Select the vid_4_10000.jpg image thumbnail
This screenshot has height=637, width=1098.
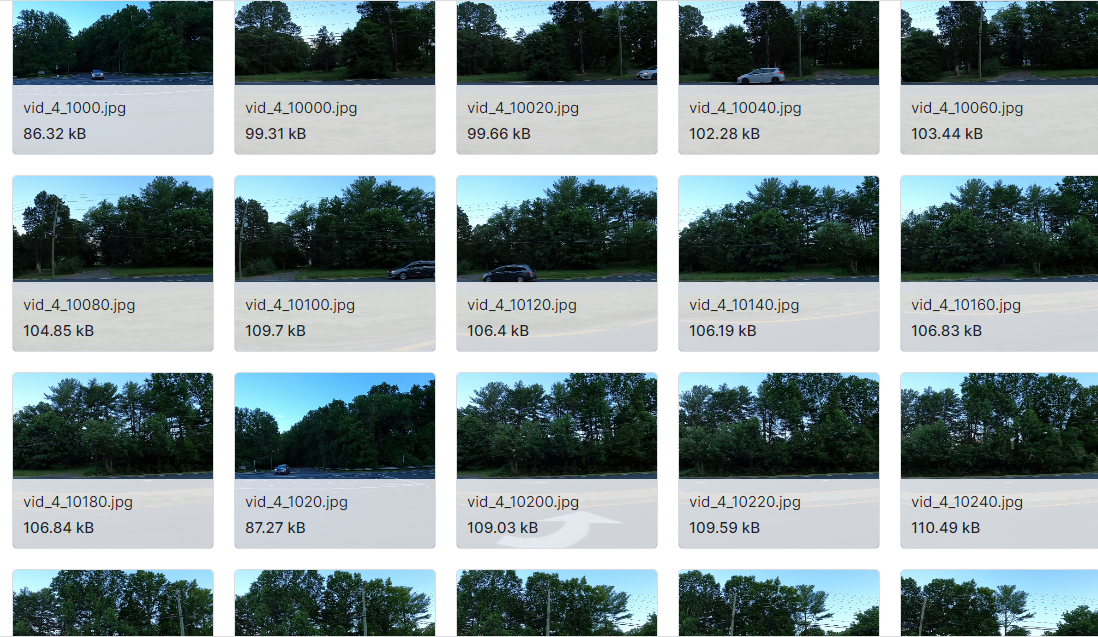335,42
